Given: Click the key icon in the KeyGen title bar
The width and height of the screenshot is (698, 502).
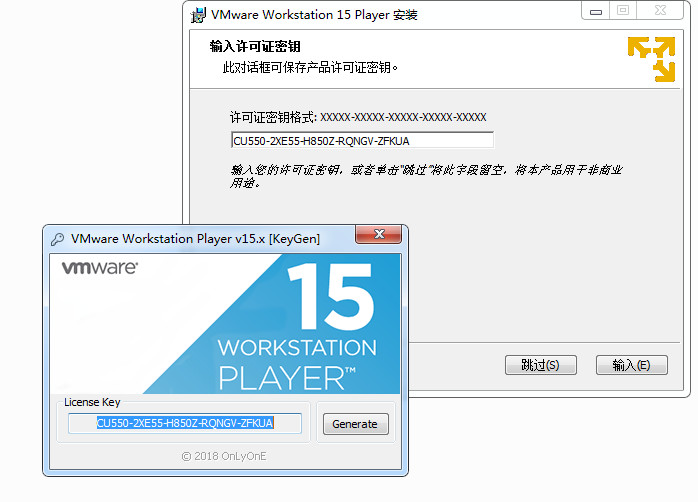Looking at the screenshot, I should coord(57,239).
